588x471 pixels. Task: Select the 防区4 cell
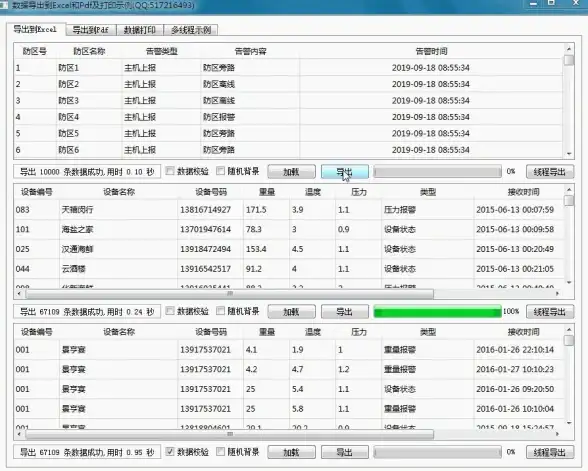pyautogui.click(x=89, y=117)
